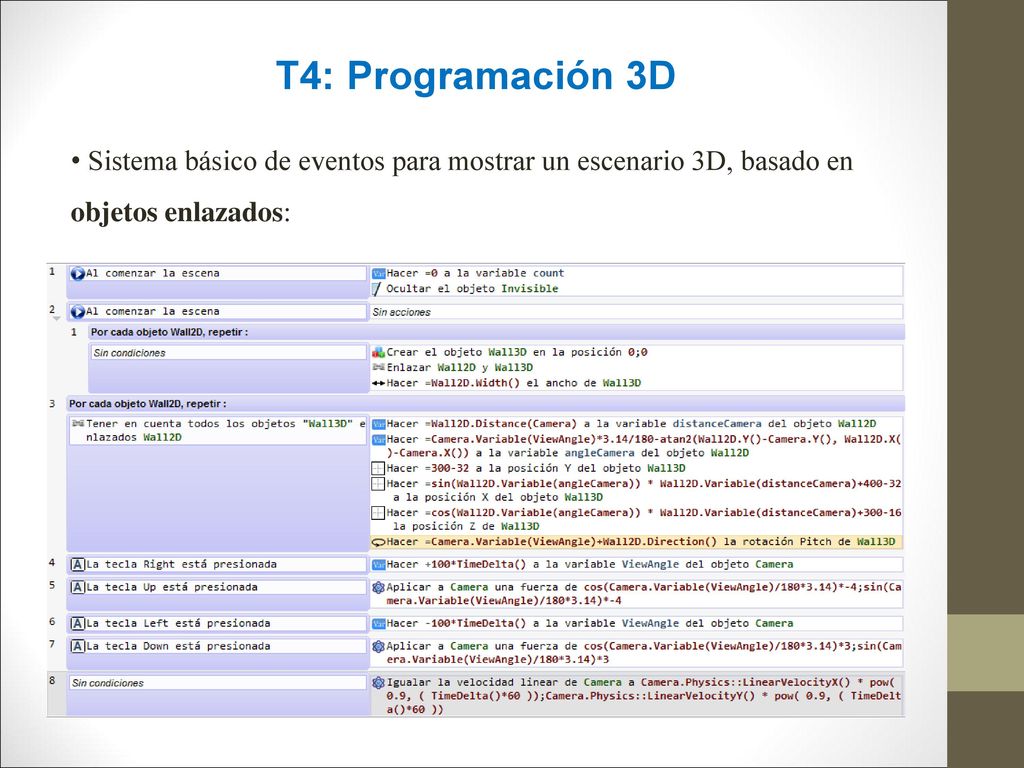Viewport: 1024px width, 768px height.
Task: Click keyboard icon for 'La tecla Left está presionada'
Action: point(78,624)
